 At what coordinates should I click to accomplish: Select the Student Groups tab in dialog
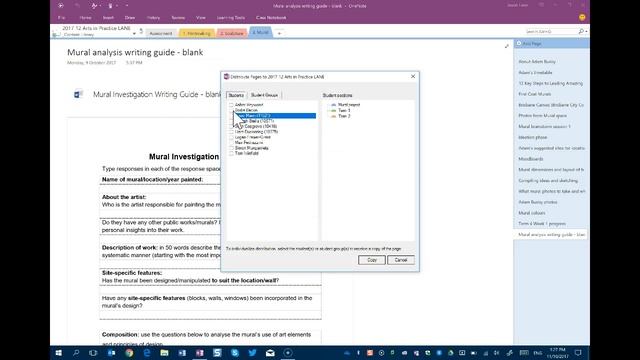(264, 95)
